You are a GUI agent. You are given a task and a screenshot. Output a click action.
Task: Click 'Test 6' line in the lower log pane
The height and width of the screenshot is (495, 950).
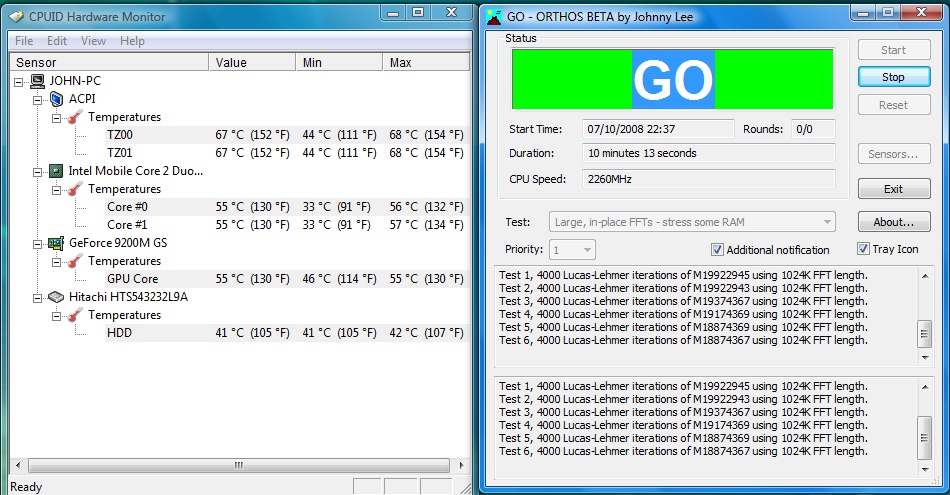(683, 451)
